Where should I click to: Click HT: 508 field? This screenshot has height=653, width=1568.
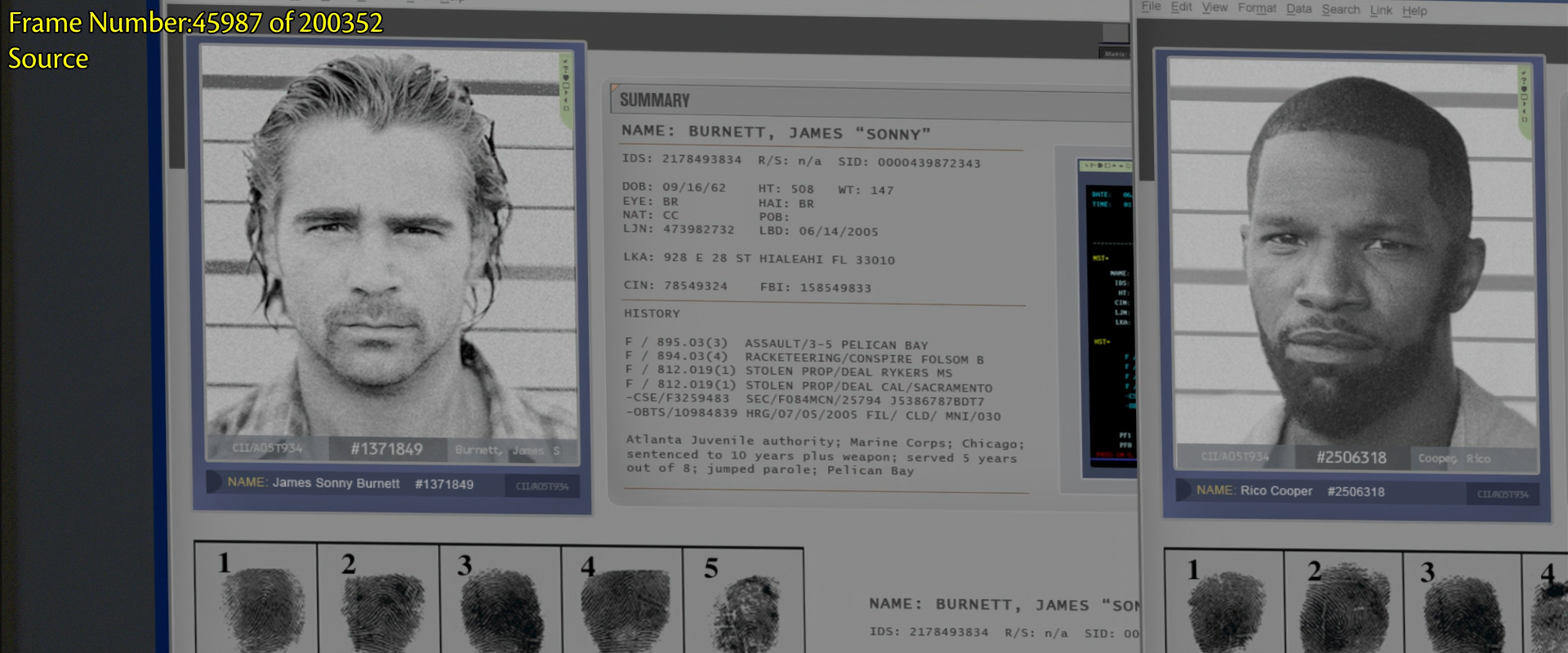[786, 189]
